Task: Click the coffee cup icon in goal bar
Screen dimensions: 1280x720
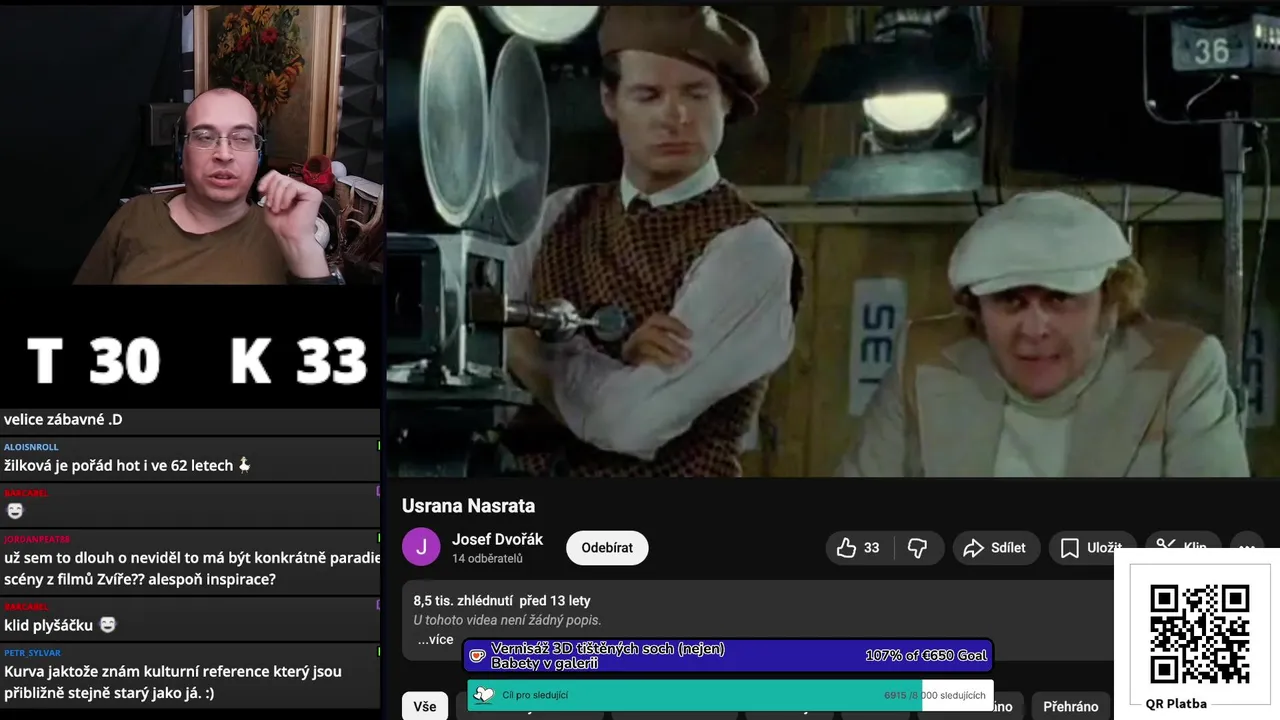Action: (x=478, y=656)
